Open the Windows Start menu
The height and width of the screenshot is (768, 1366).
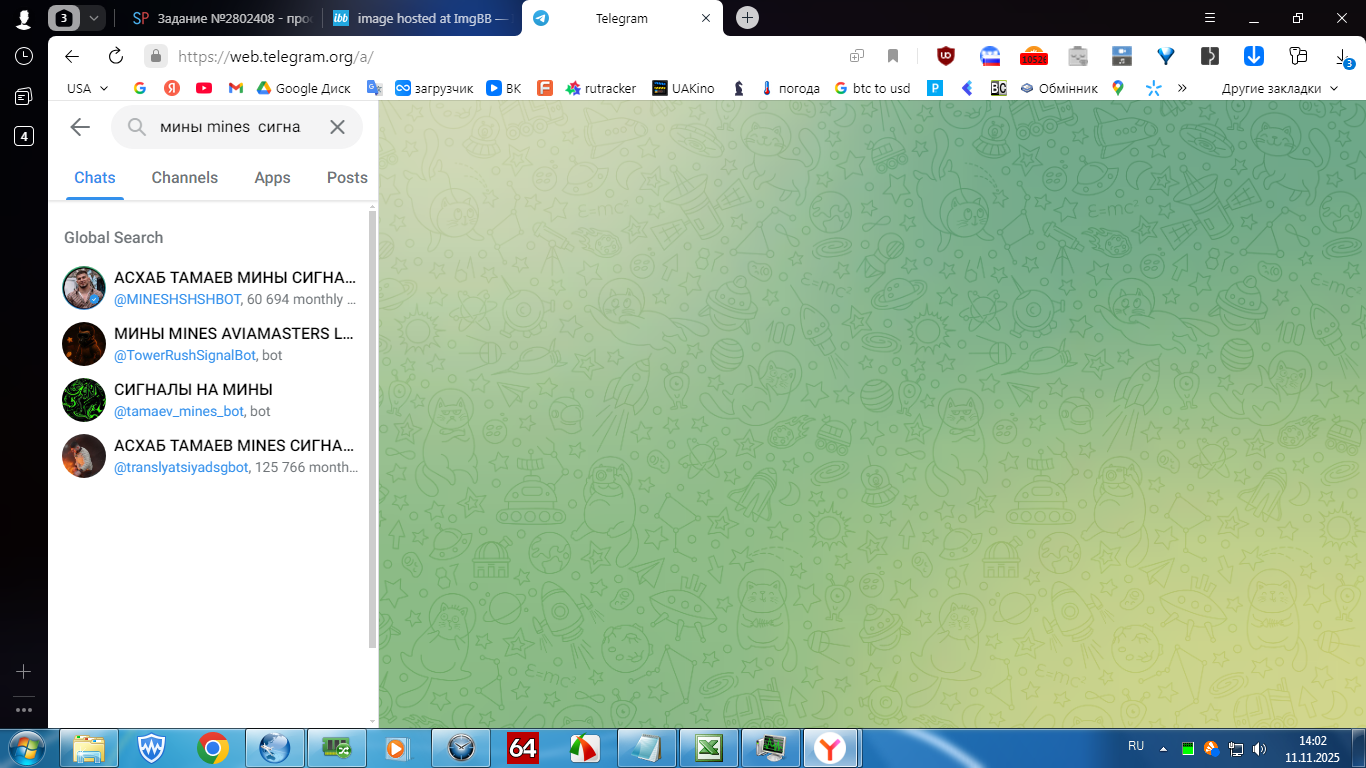(x=24, y=748)
